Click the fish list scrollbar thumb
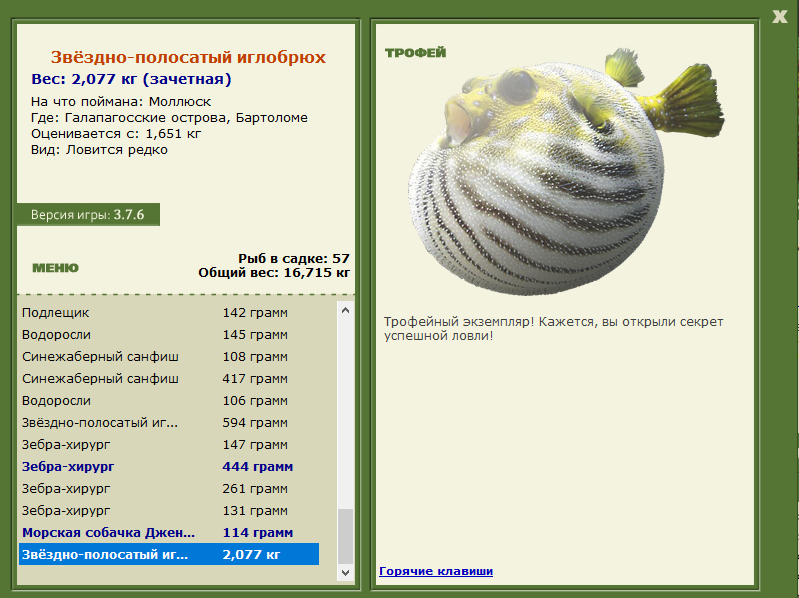Screen dimensions: 799x598 coord(345,536)
